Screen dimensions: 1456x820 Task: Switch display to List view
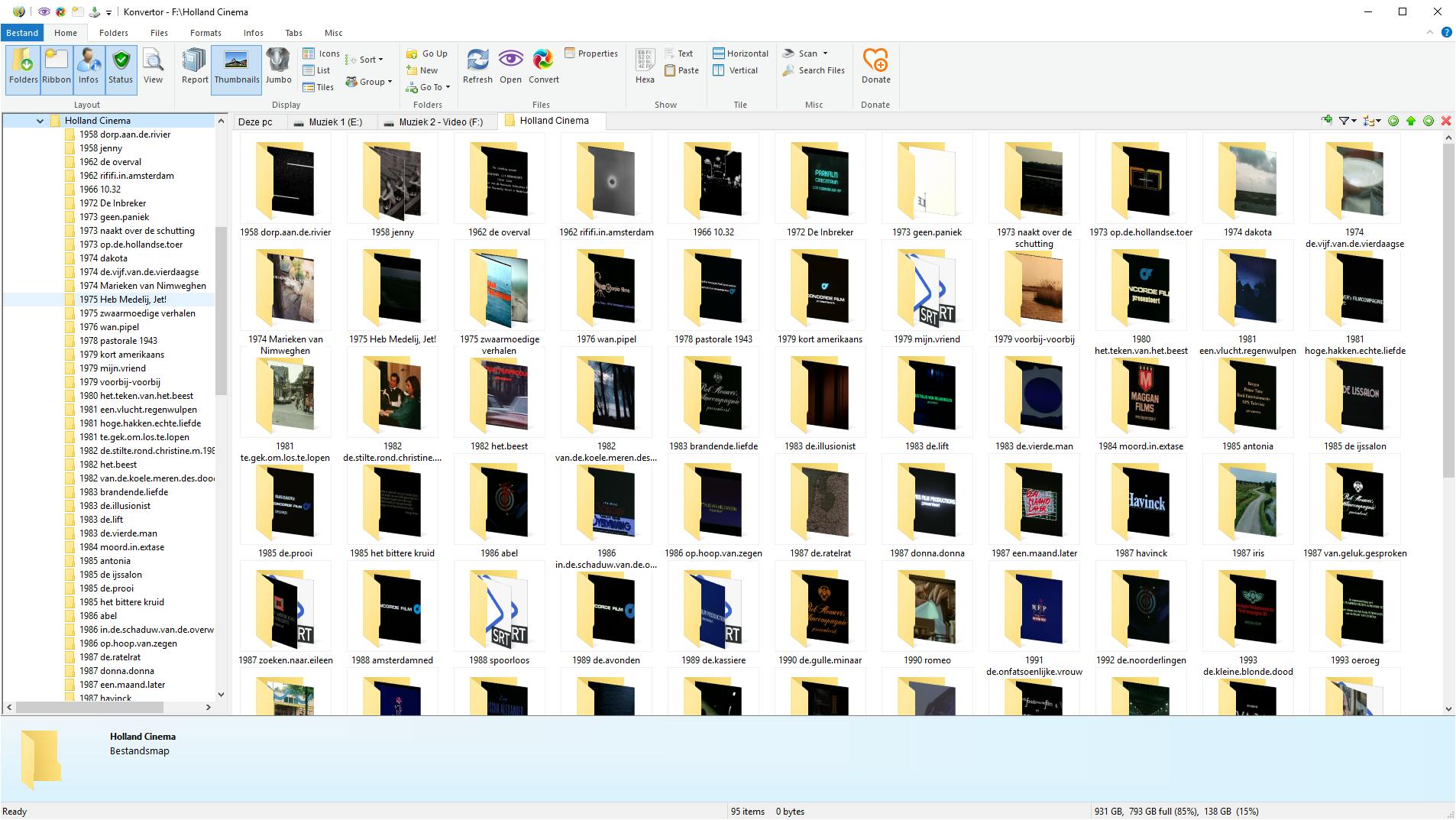[316, 70]
